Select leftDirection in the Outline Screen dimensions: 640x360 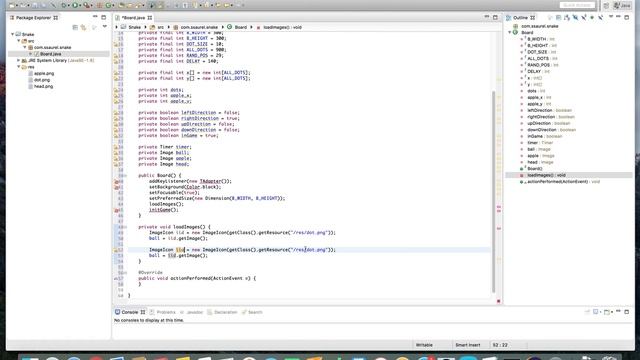540,110
